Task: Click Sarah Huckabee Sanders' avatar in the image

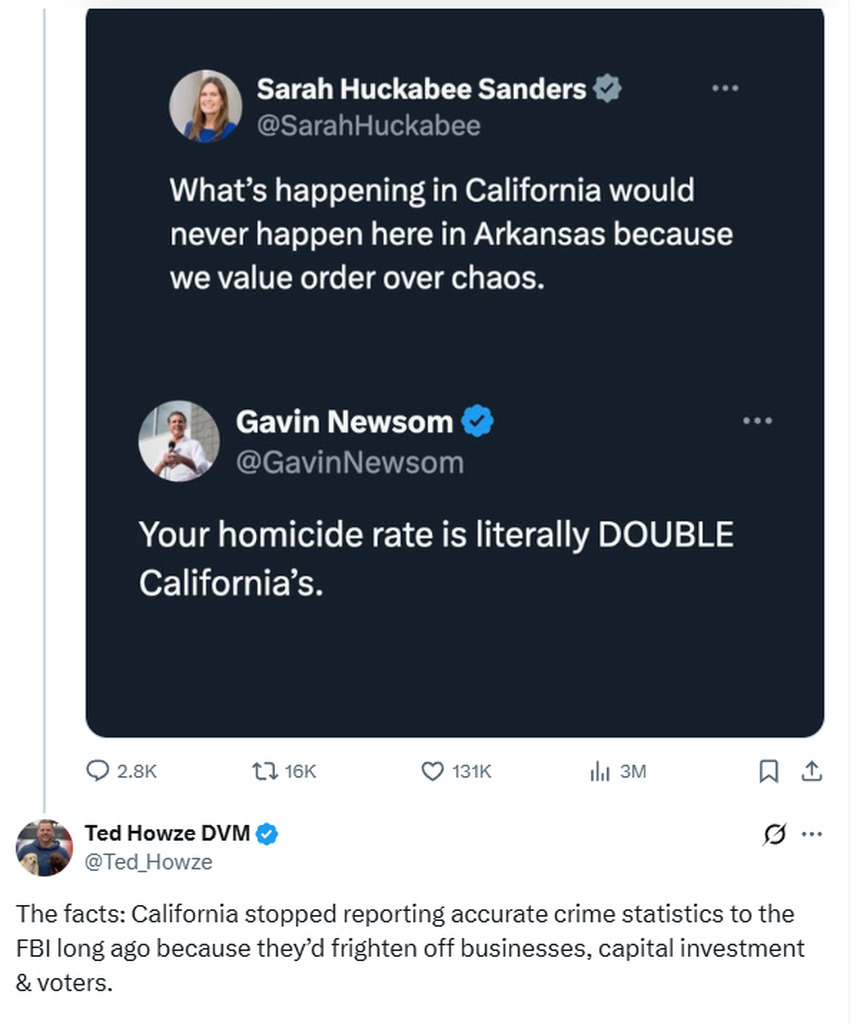Action: coord(205,106)
